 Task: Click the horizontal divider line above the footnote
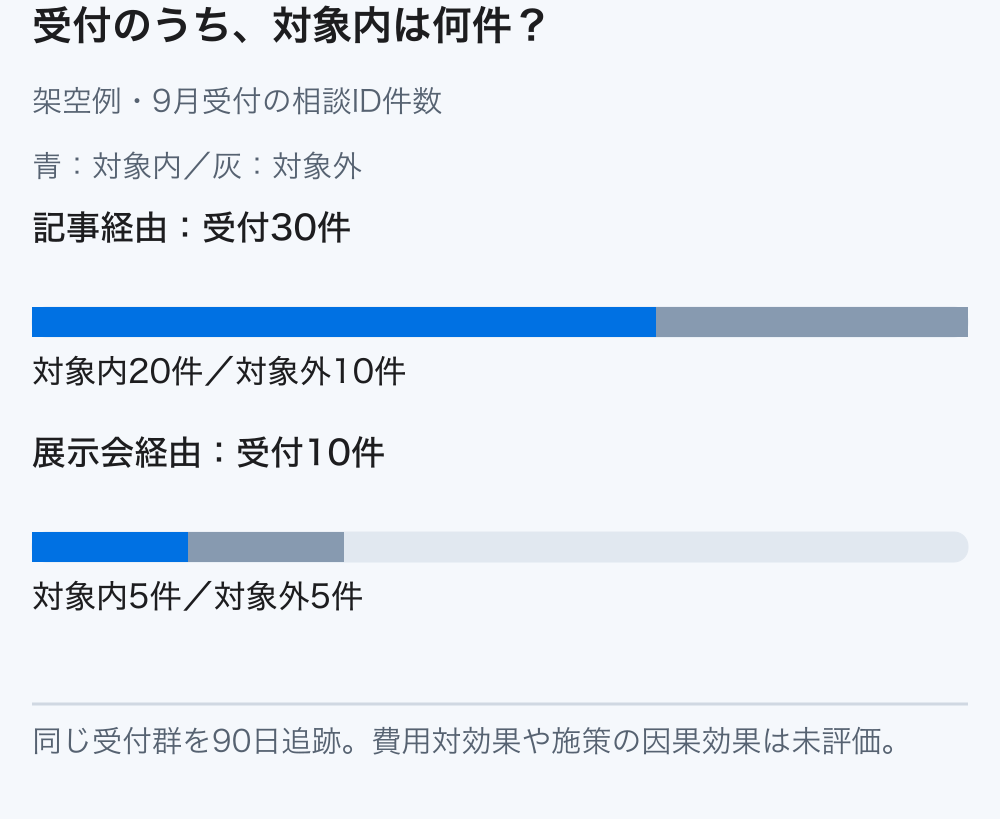[500, 704]
